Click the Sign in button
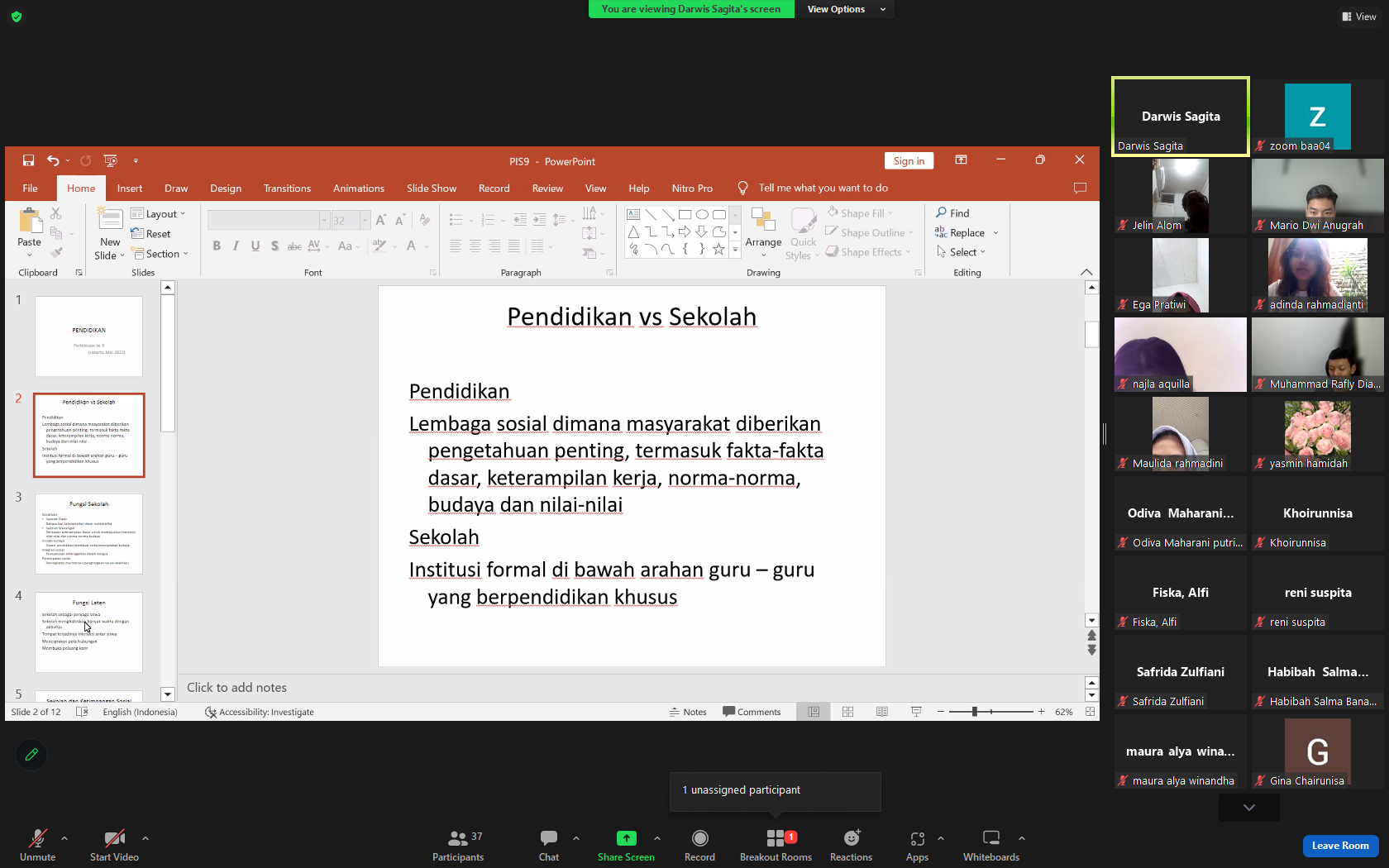 909,161
